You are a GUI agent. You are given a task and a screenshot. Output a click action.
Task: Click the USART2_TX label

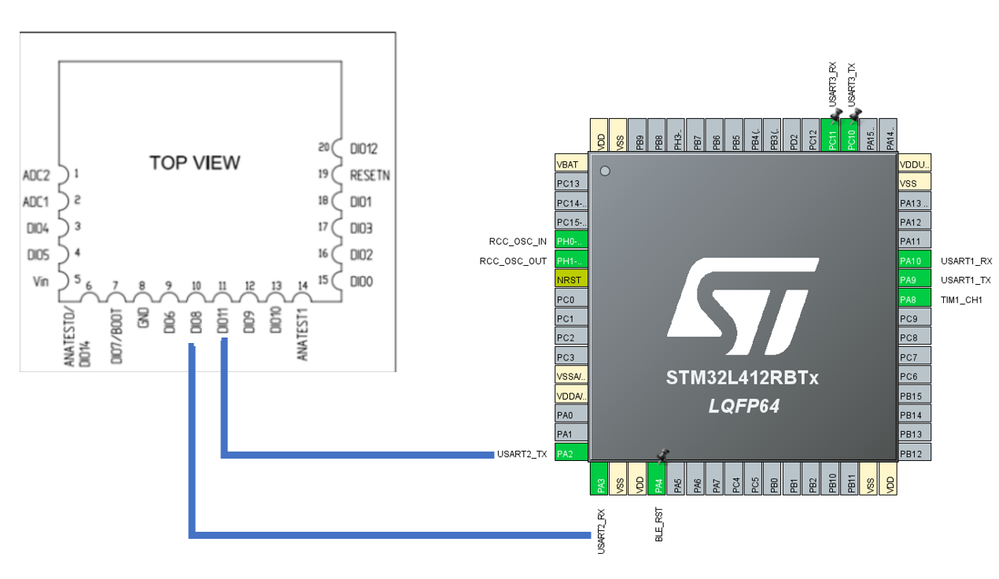click(522, 454)
